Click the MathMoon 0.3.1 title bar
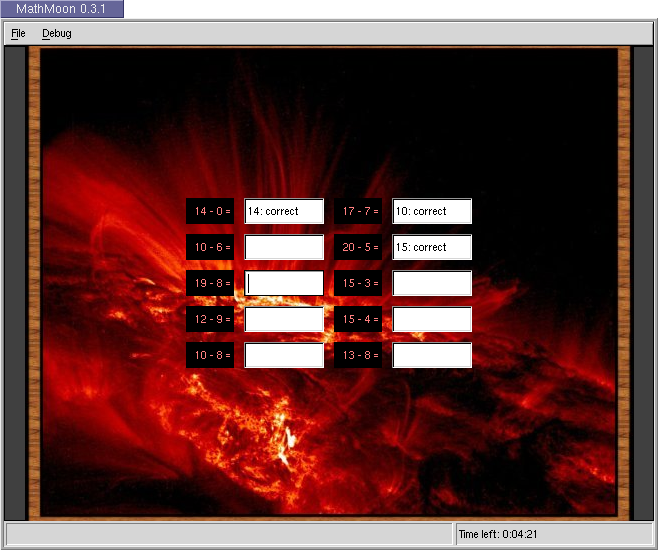658x550 pixels. (62, 9)
